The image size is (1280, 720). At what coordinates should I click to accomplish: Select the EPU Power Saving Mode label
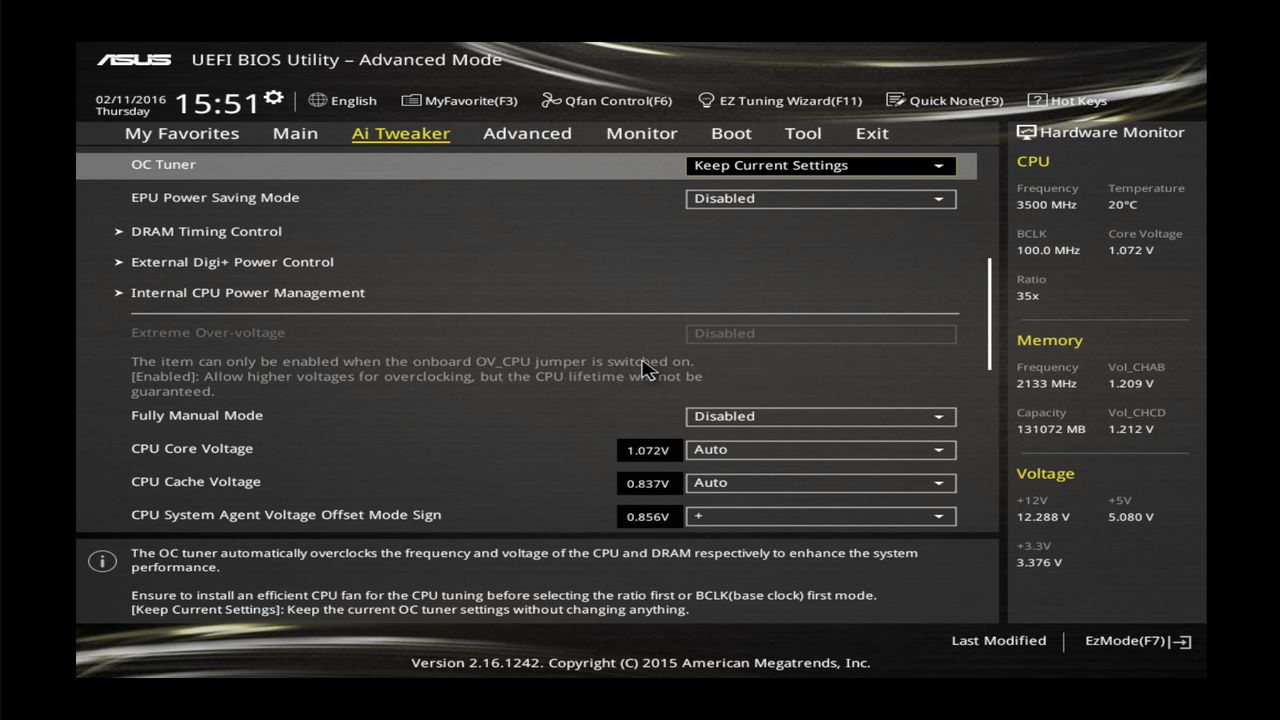click(x=215, y=197)
